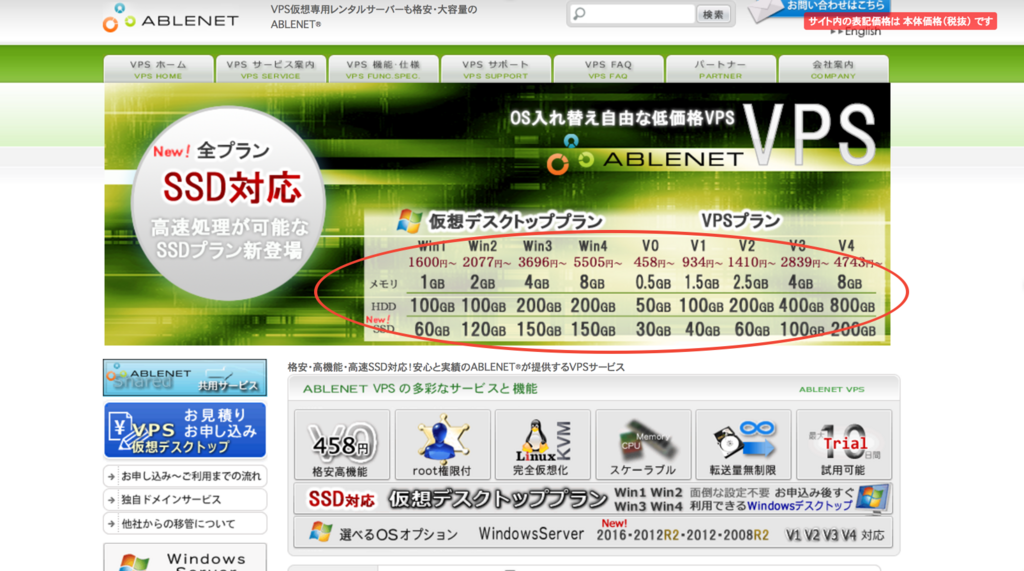Click arrow icon beside 独自ドメインサービス
This screenshot has width=1024, height=571.
click(x=112, y=500)
